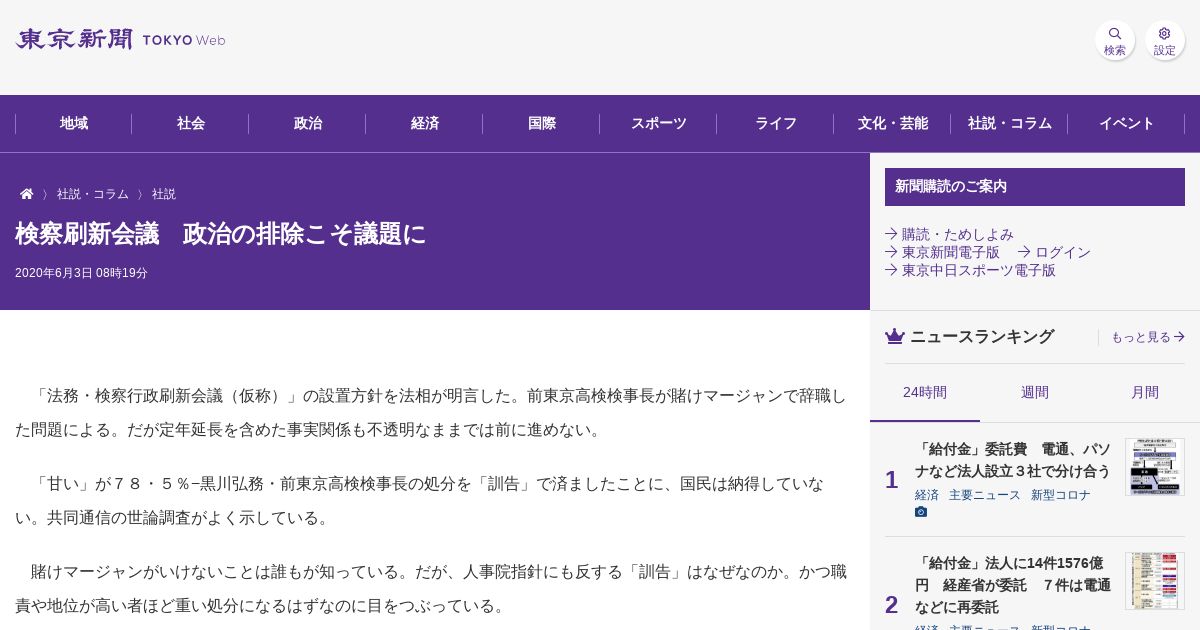Click the paragraph starting 賭けマージャンがいけない

click(431, 588)
